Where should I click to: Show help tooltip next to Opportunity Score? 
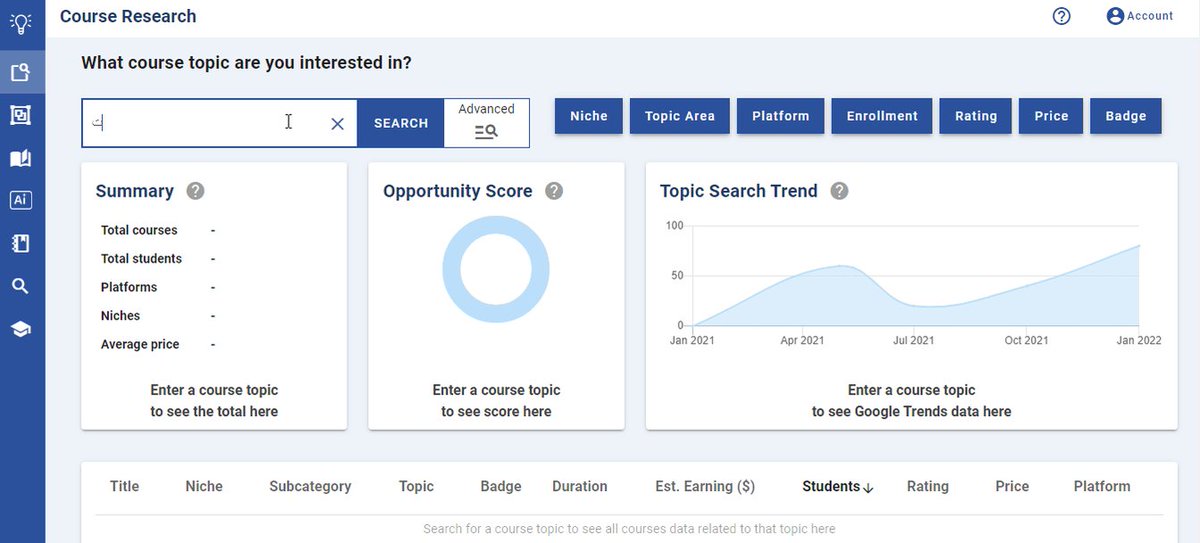(554, 191)
